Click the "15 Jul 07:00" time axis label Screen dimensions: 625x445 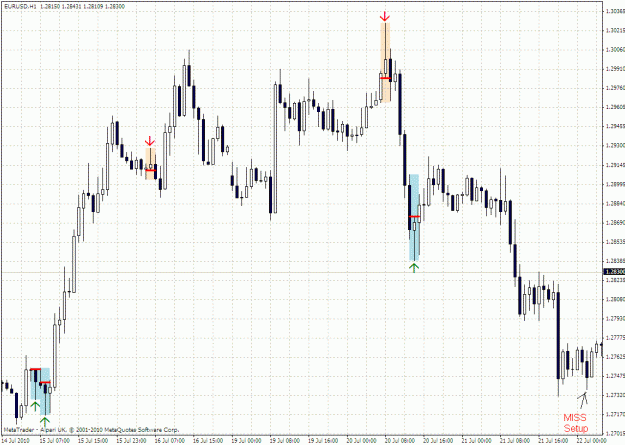[55, 441]
